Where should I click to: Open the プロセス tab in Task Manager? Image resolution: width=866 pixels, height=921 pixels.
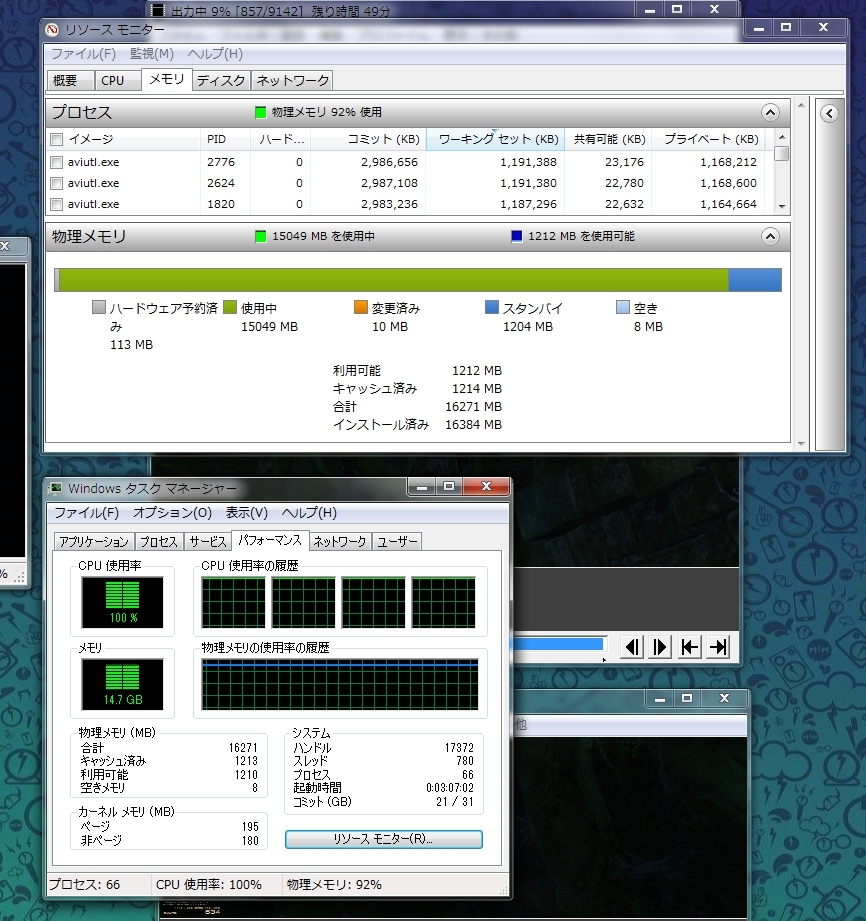coord(158,541)
